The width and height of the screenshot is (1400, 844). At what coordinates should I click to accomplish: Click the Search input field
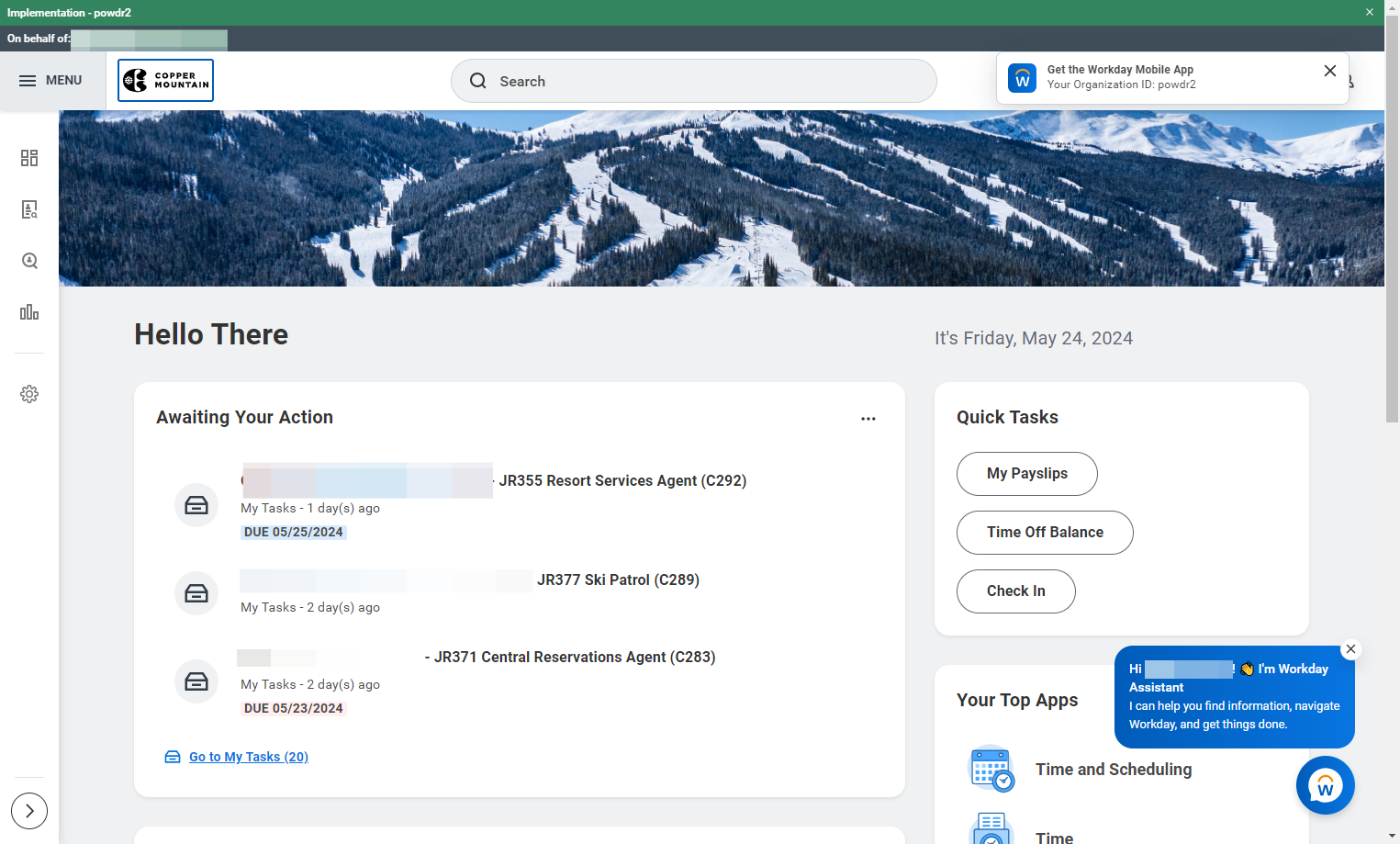point(693,81)
